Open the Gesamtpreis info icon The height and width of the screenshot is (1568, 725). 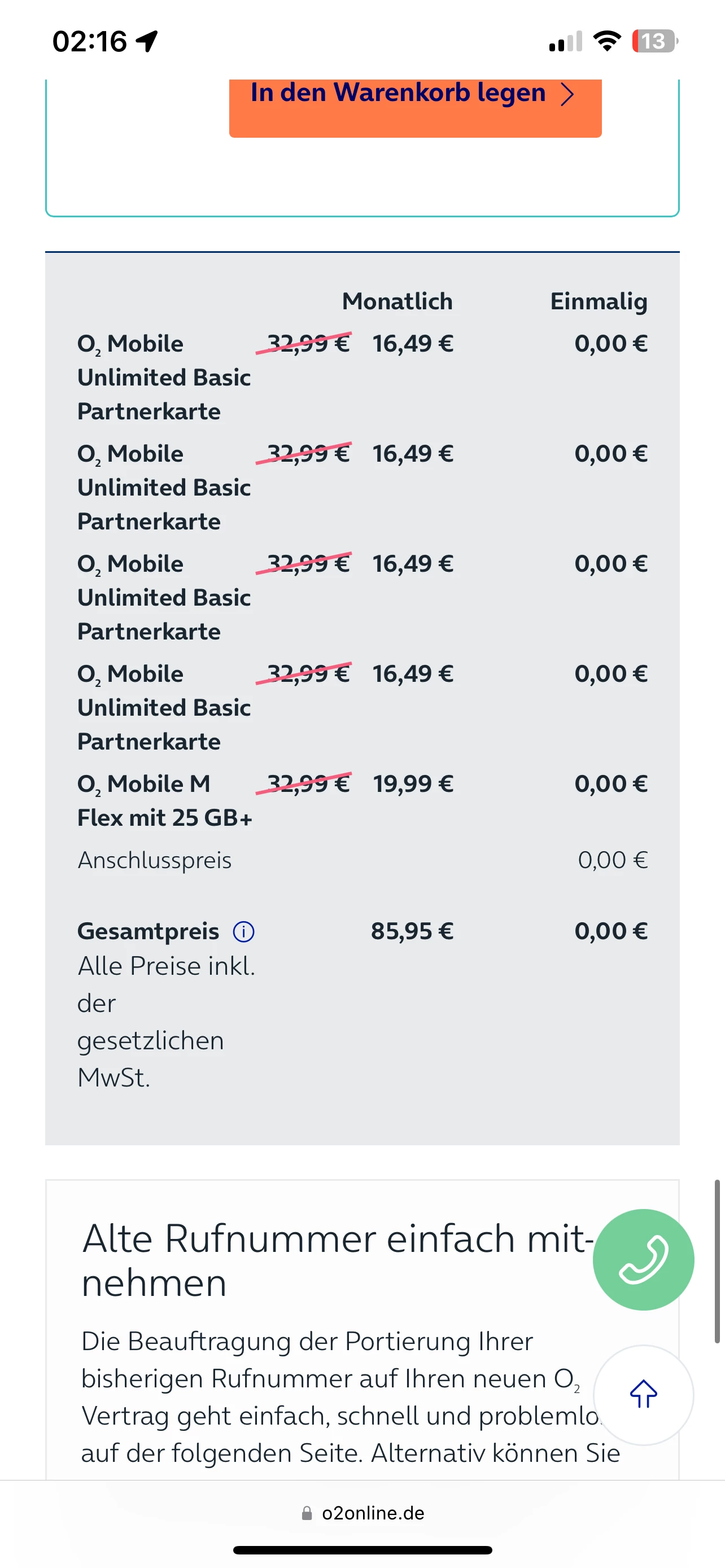click(x=243, y=931)
